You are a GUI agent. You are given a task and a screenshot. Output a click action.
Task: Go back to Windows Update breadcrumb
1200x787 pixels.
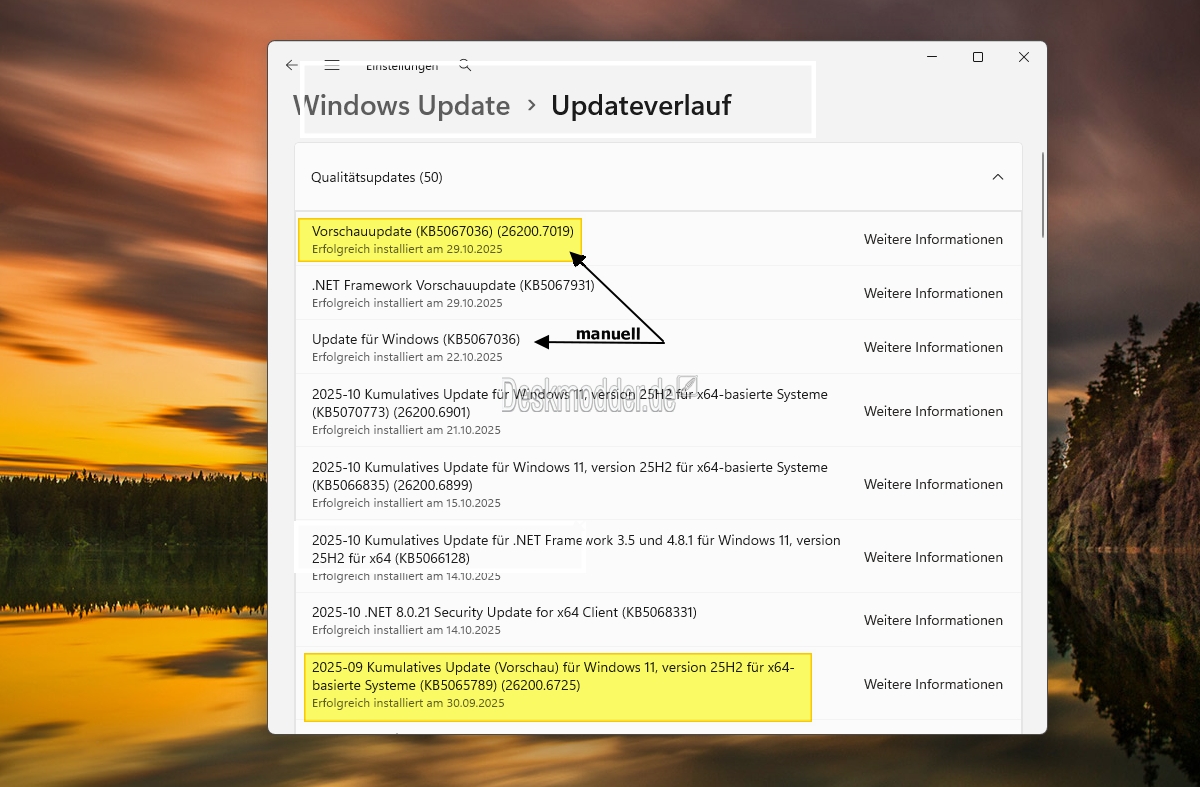click(x=402, y=105)
